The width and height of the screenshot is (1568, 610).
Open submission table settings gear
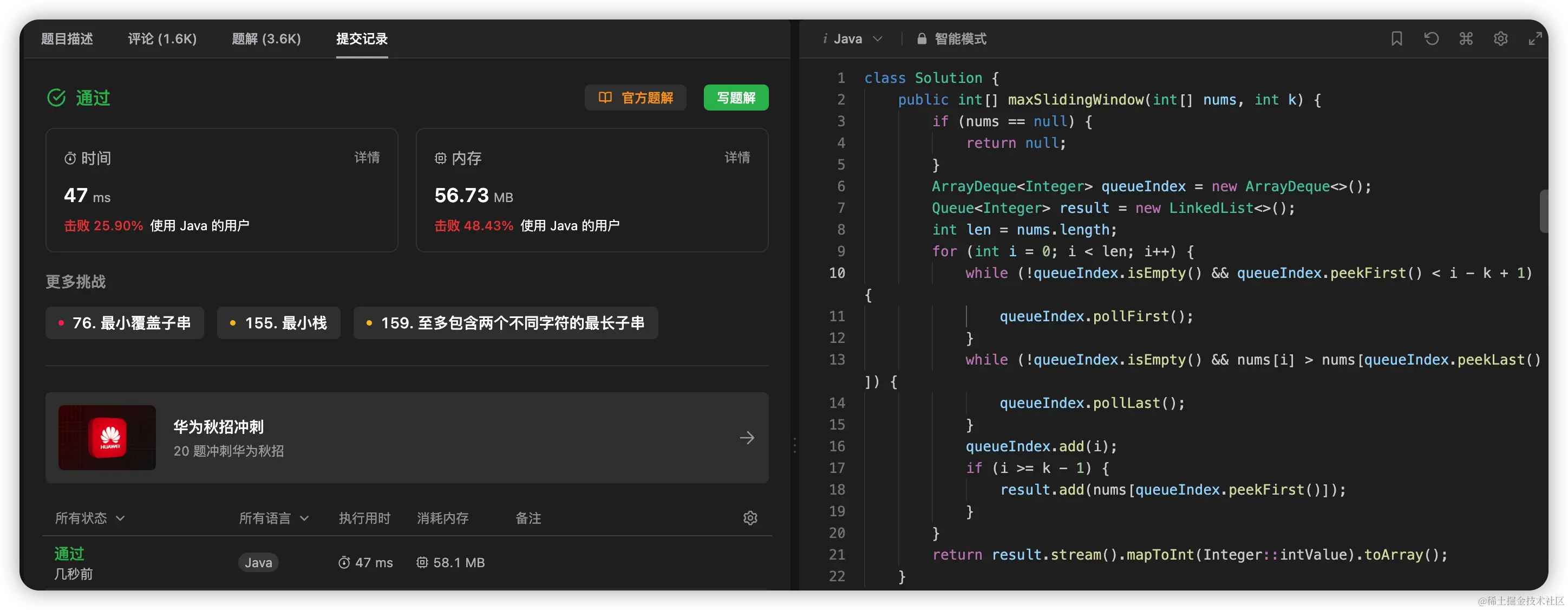pos(750,518)
